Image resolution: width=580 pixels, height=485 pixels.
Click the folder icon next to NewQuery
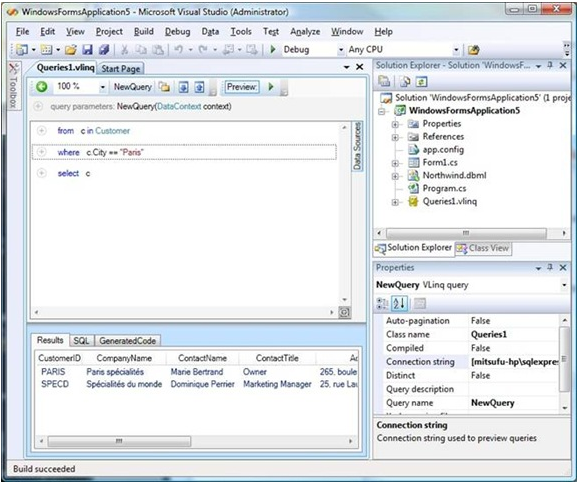[164, 87]
